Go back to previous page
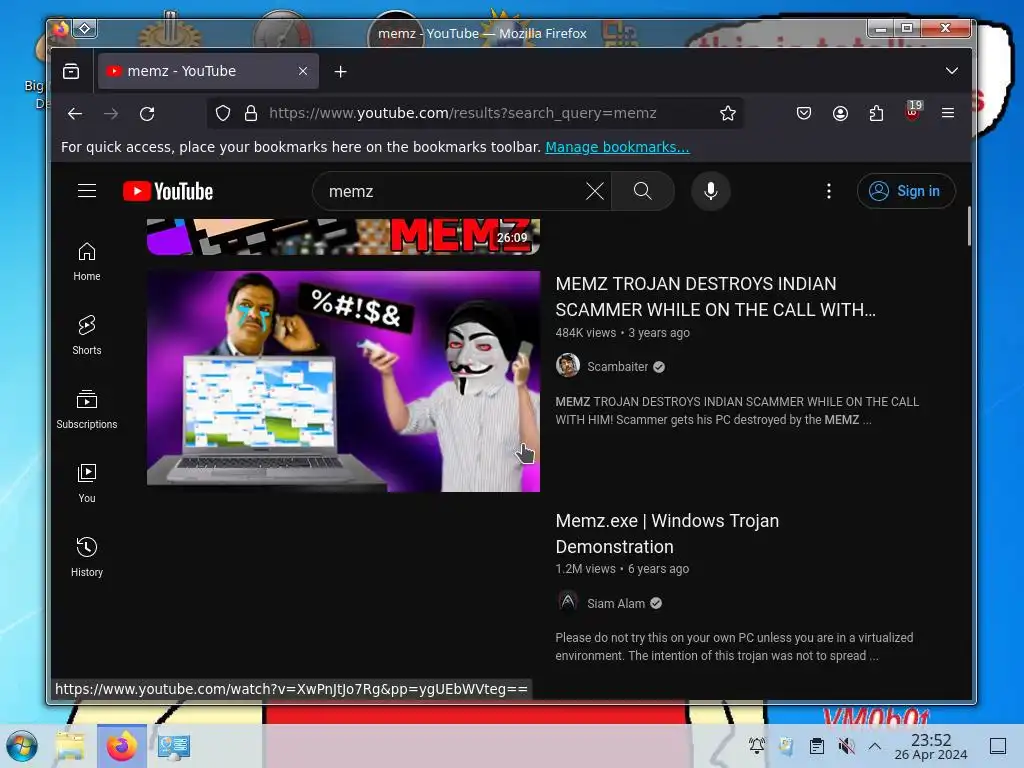 click(75, 114)
